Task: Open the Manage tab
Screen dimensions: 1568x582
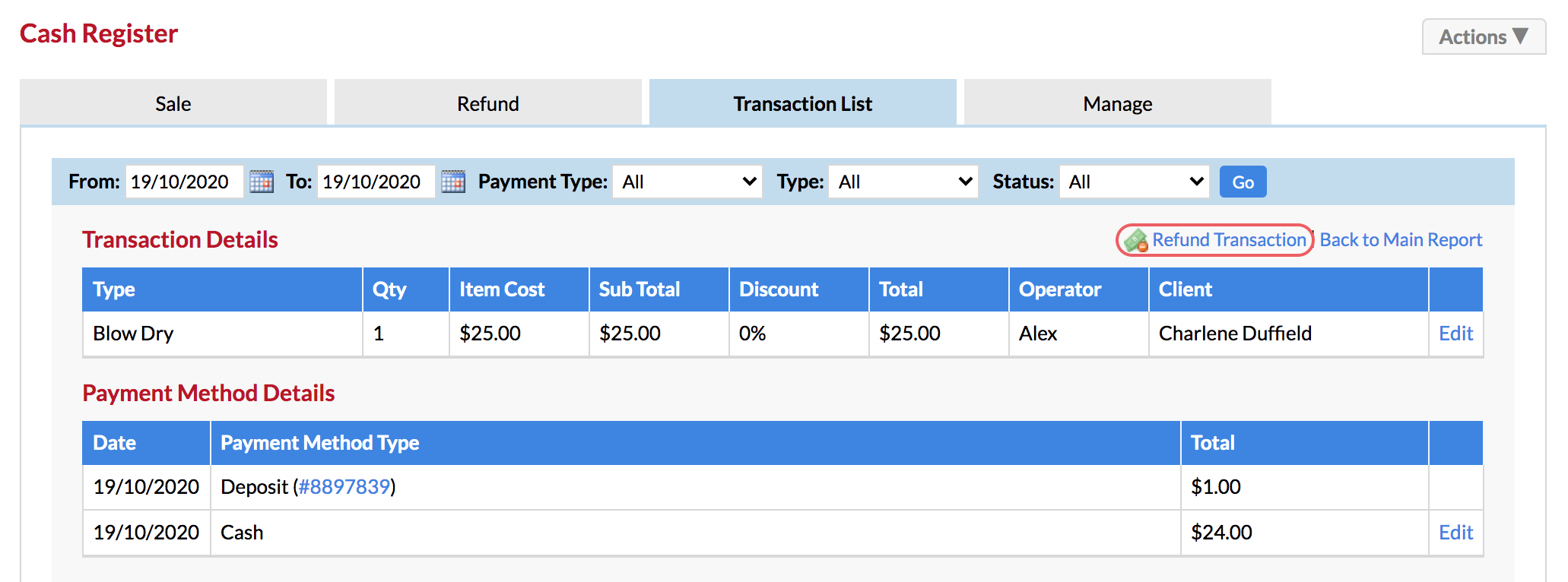Action: [1118, 103]
